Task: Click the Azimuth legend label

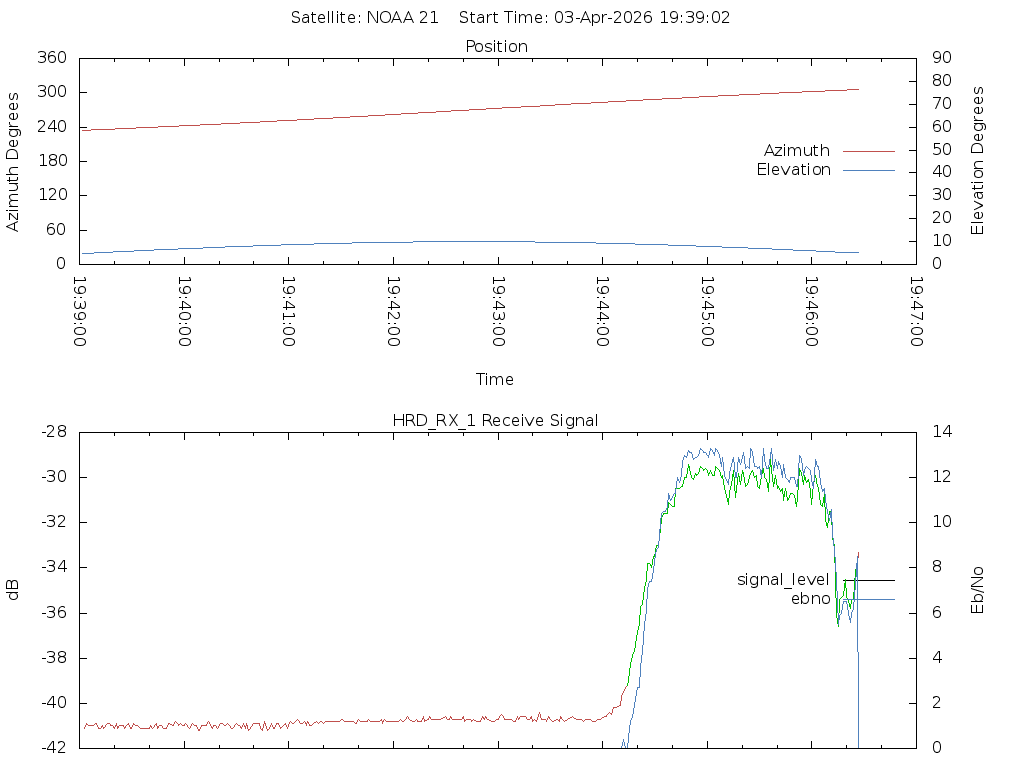Action: 796,151
